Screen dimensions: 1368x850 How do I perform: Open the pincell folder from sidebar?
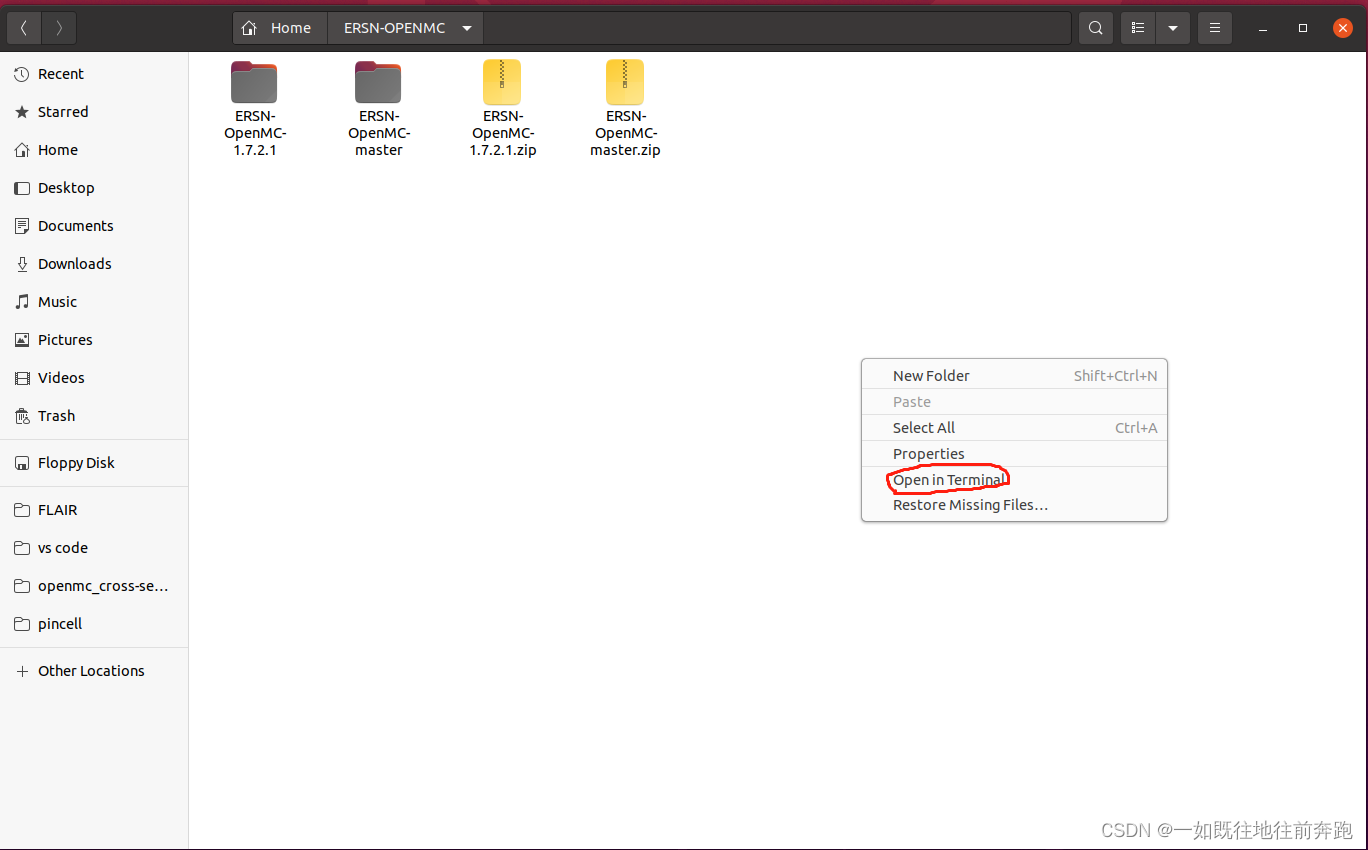pos(59,623)
